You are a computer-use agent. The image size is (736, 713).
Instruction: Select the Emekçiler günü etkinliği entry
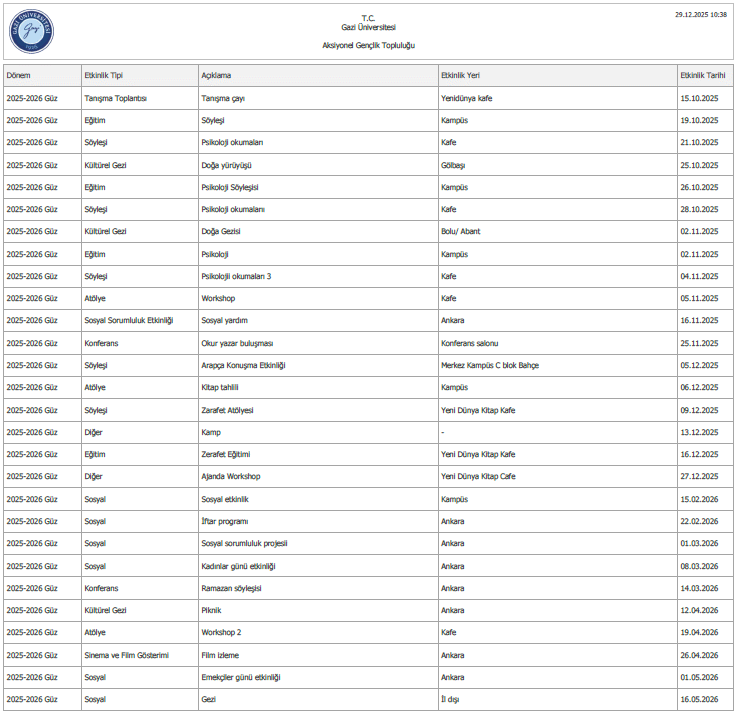(x=240, y=677)
